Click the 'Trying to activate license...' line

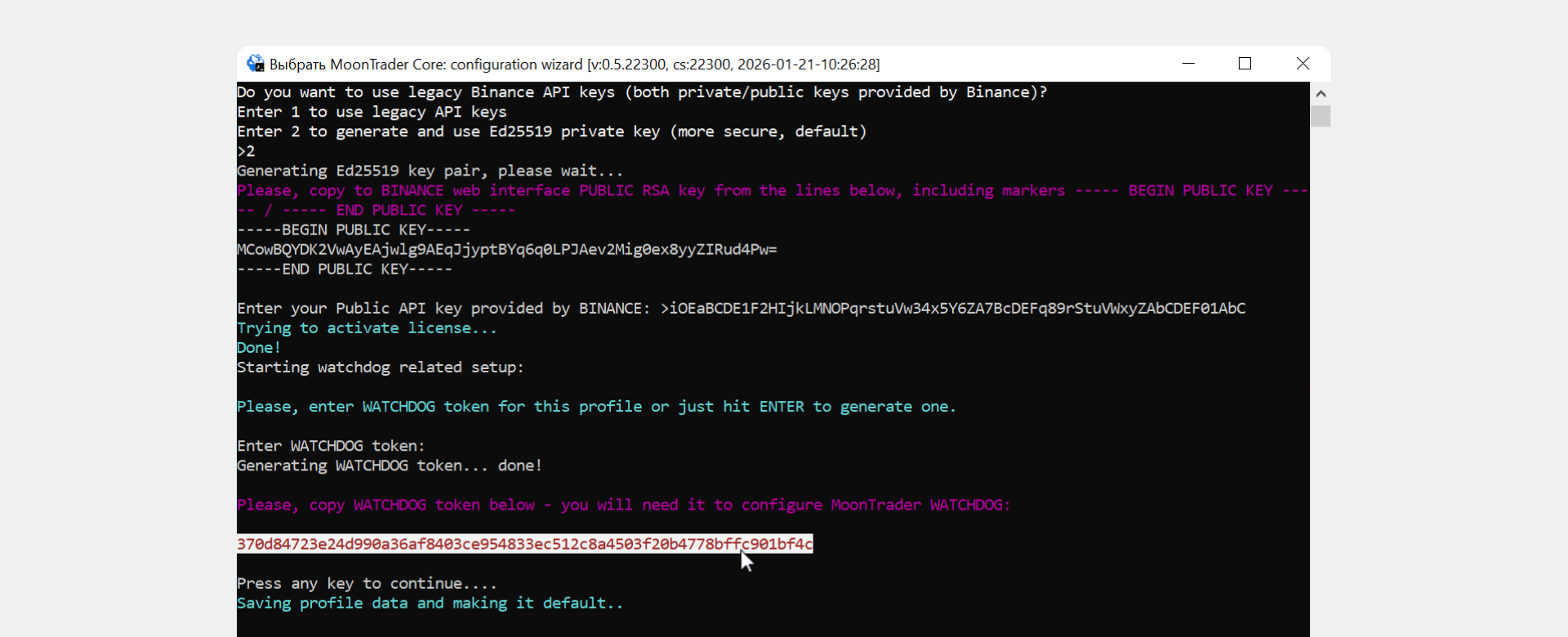[367, 327]
